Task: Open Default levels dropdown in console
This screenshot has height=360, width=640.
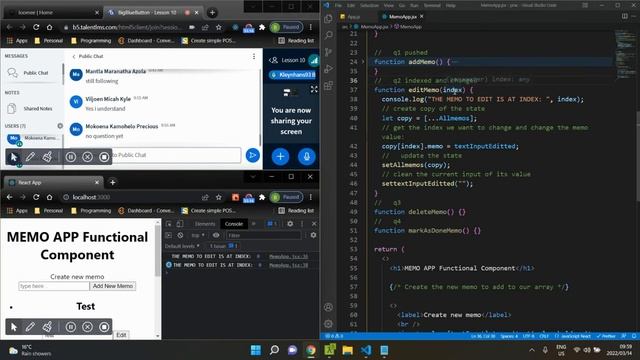Action: [x=182, y=246]
